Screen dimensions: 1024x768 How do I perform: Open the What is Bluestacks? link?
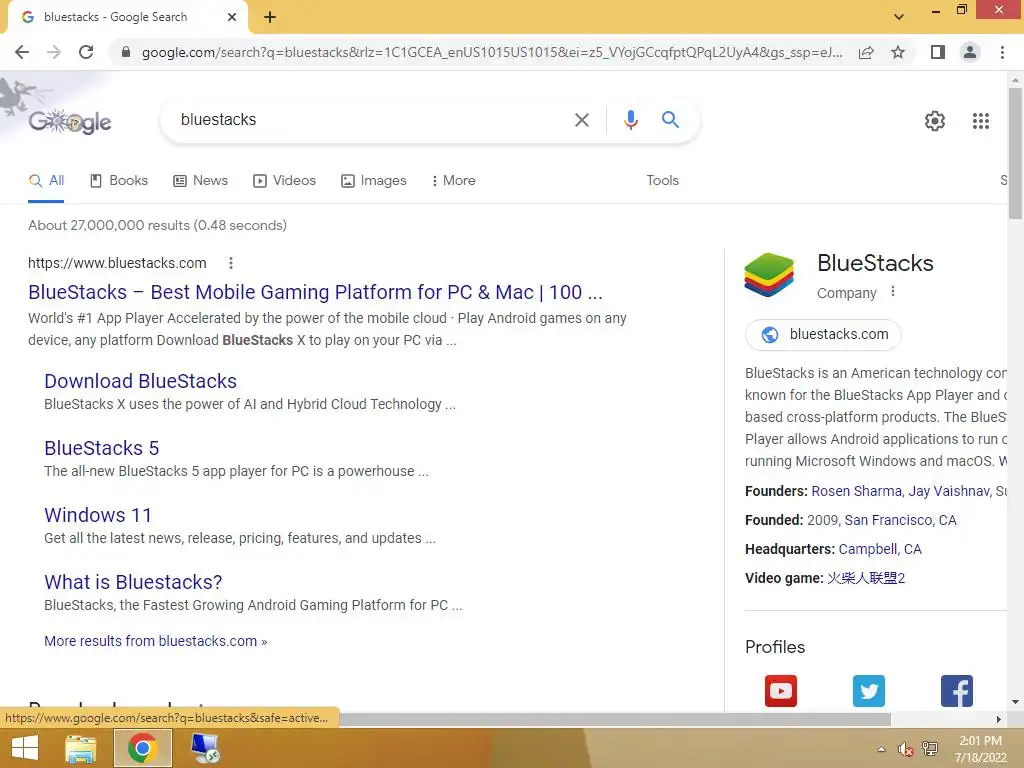pos(133,582)
